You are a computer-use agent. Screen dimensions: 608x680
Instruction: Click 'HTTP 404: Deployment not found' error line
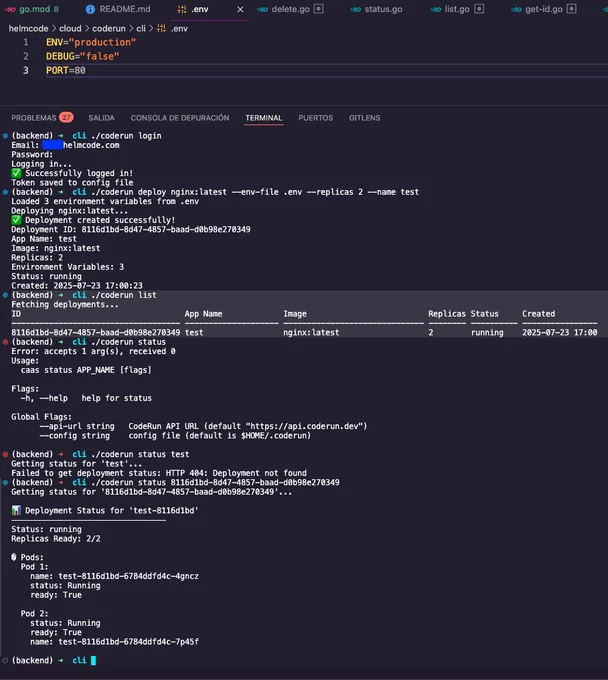(159, 473)
